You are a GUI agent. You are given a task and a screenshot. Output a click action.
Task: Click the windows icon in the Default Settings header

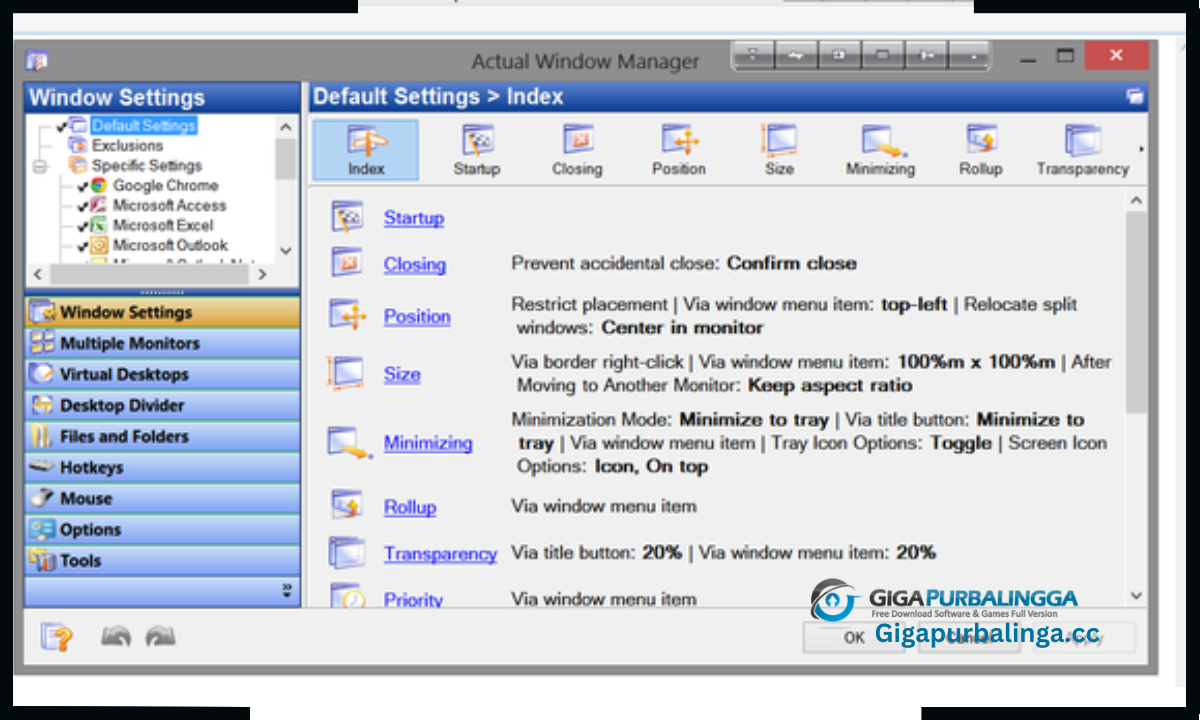(1135, 97)
